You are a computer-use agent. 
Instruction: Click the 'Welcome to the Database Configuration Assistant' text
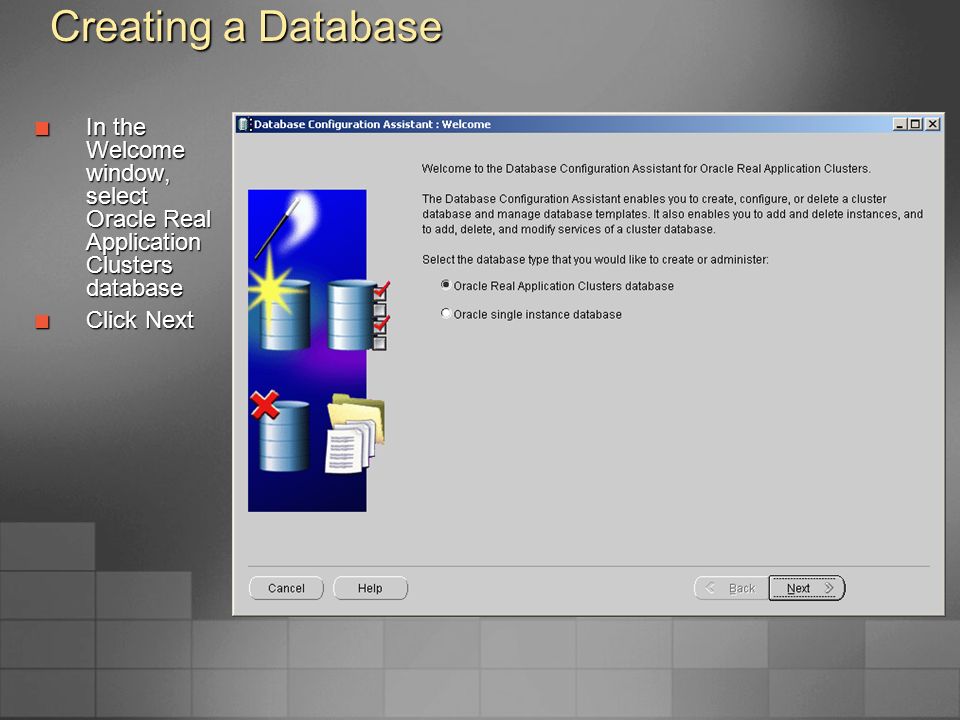point(646,168)
